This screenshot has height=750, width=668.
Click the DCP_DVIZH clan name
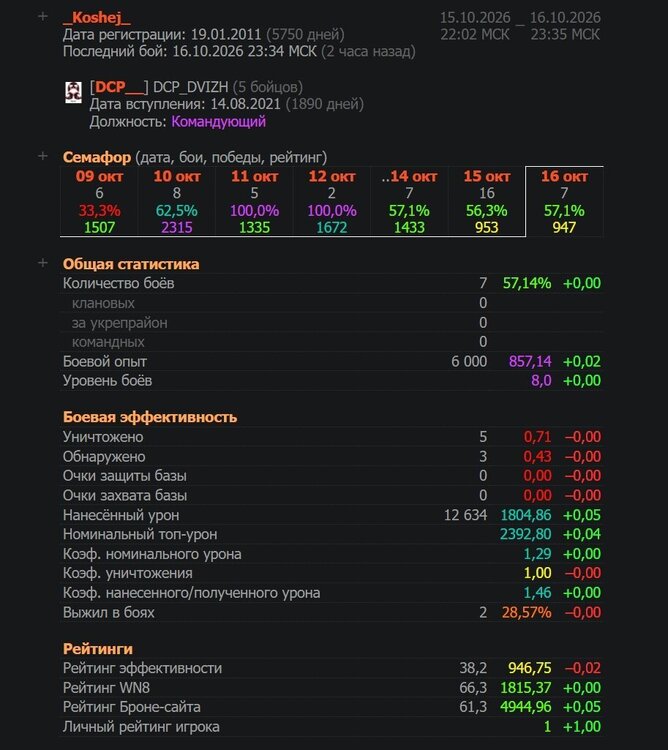coord(191,87)
